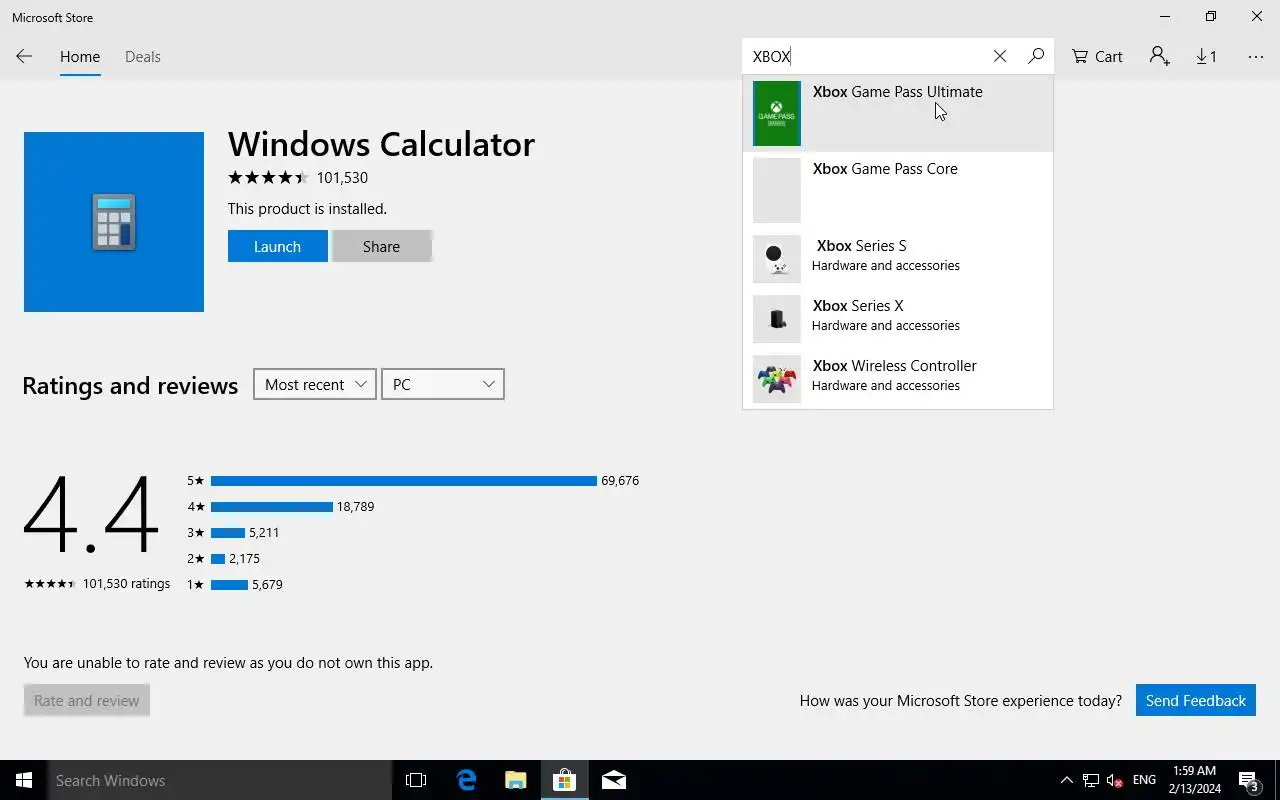Open the Cart
The image size is (1280, 800).
pos(1097,57)
